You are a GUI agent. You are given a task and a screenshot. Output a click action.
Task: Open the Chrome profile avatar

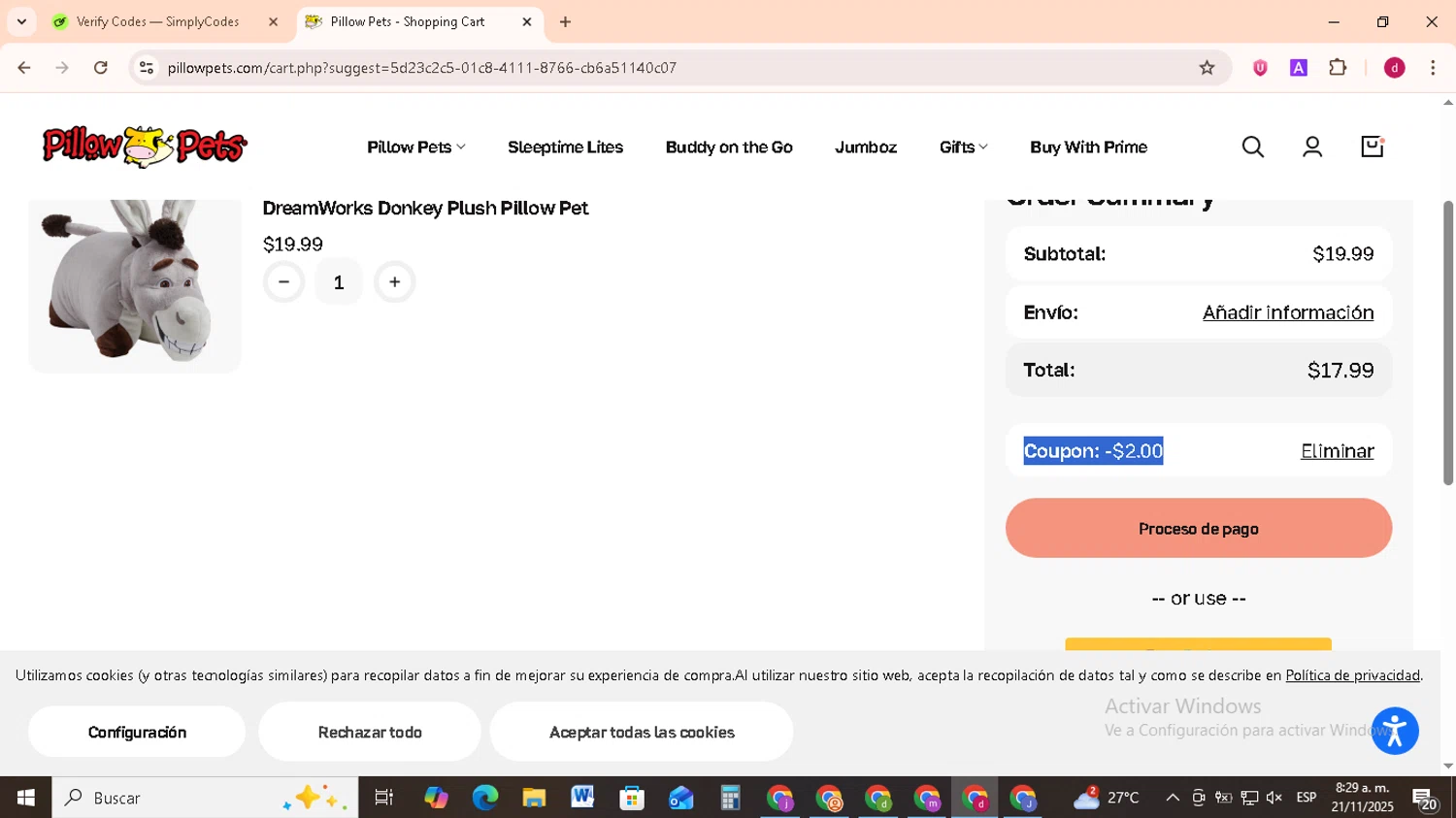click(1395, 68)
